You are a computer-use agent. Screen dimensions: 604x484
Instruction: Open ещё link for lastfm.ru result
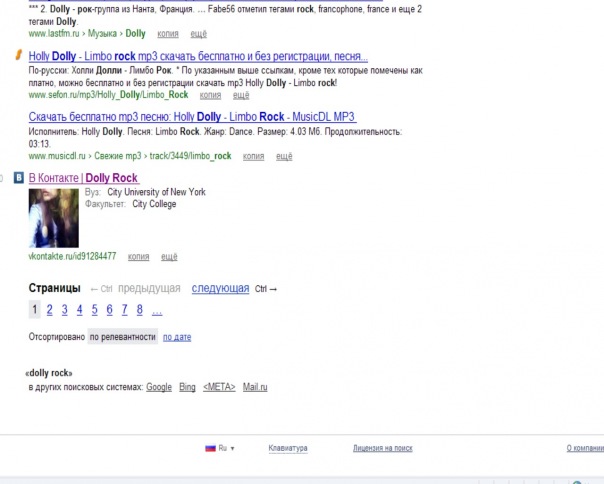(198, 34)
